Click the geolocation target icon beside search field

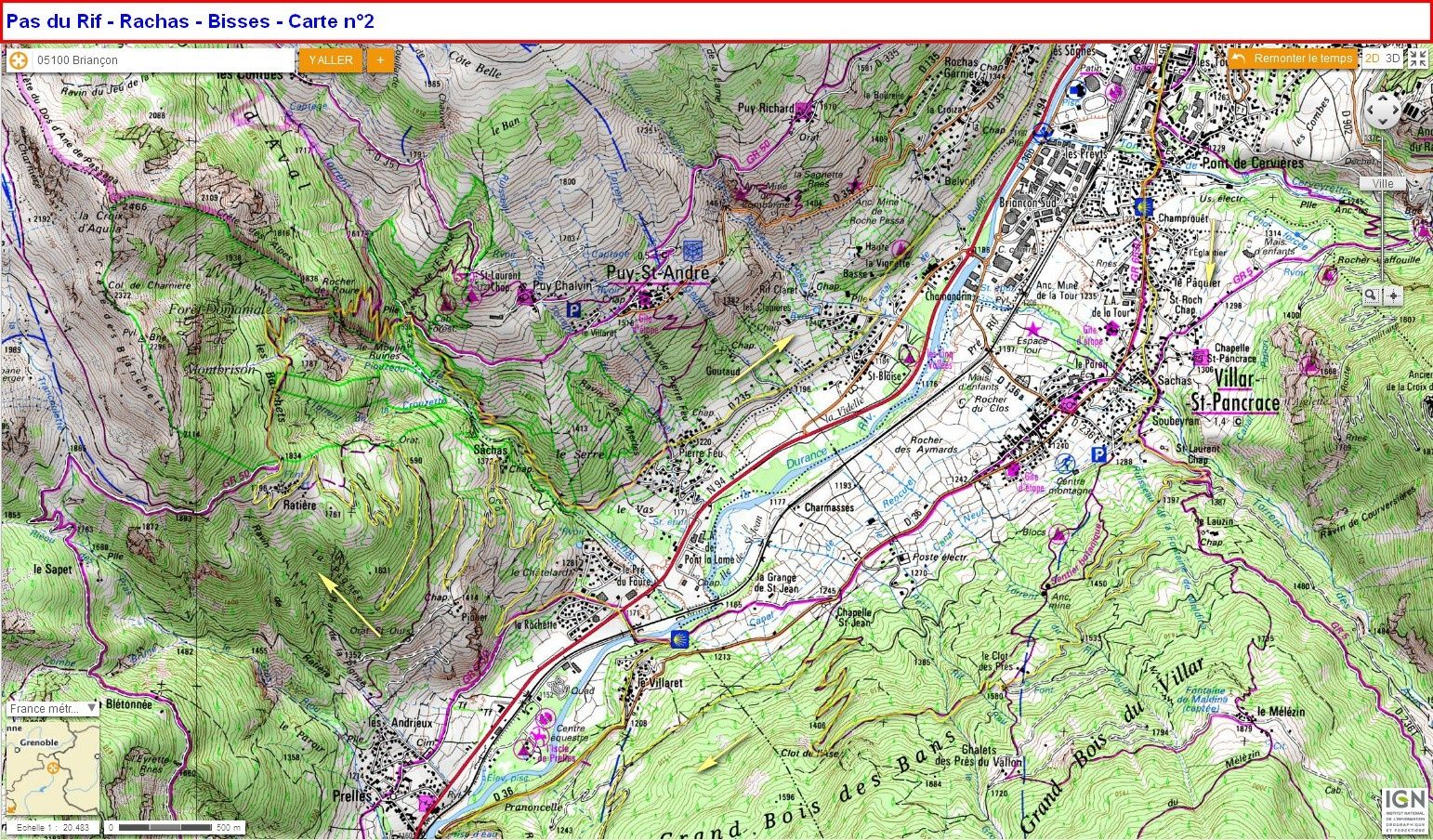(18, 60)
